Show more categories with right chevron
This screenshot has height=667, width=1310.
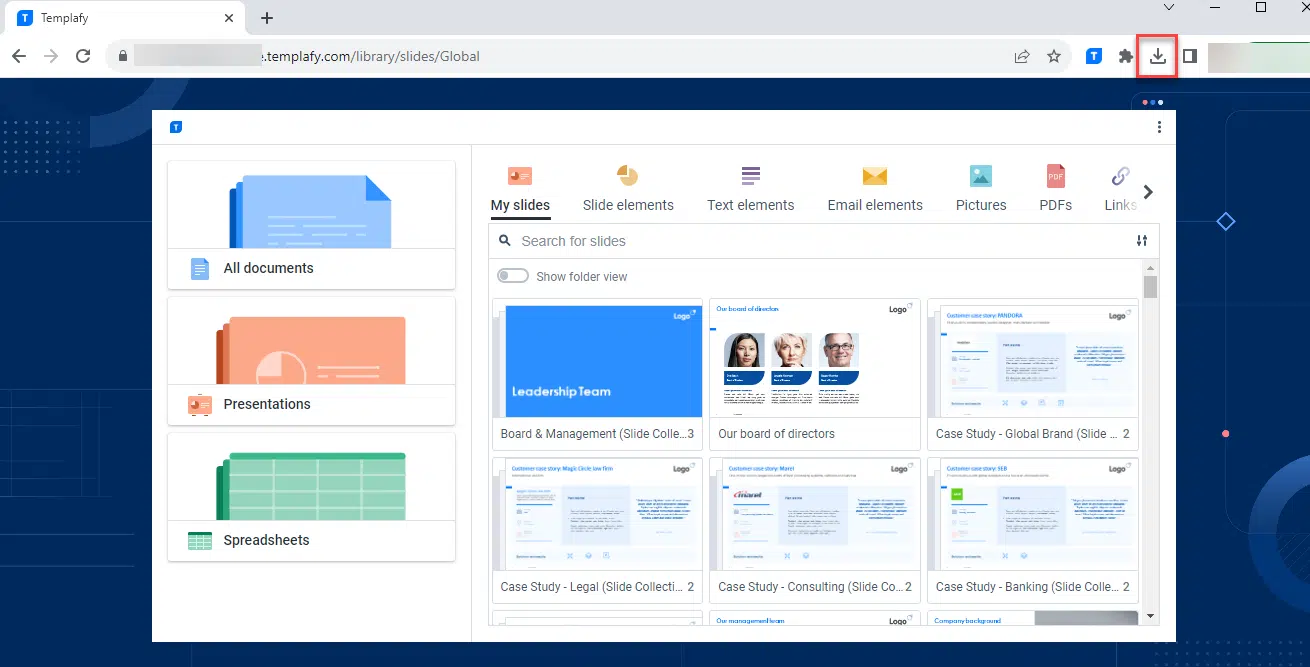click(x=1148, y=192)
